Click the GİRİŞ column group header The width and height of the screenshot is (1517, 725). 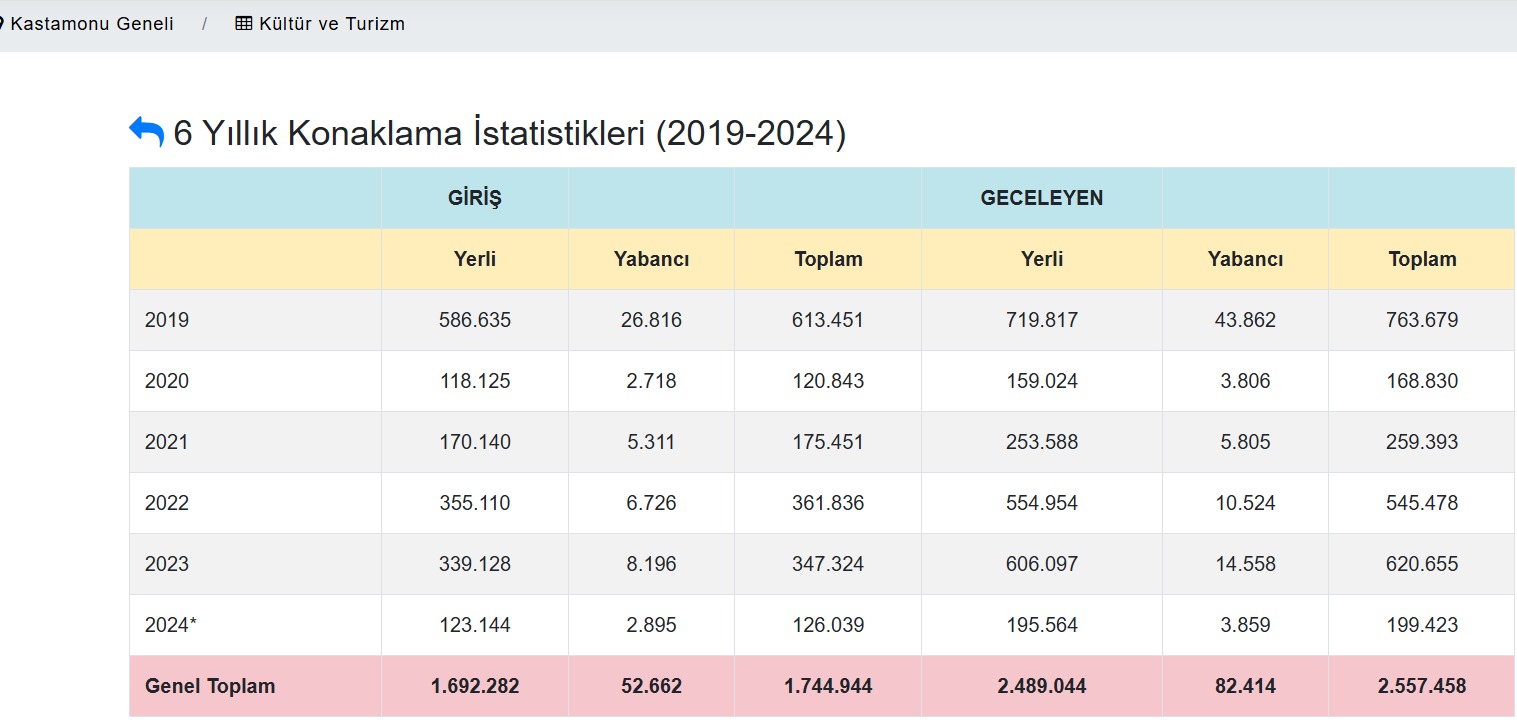click(x=474, y=198)
